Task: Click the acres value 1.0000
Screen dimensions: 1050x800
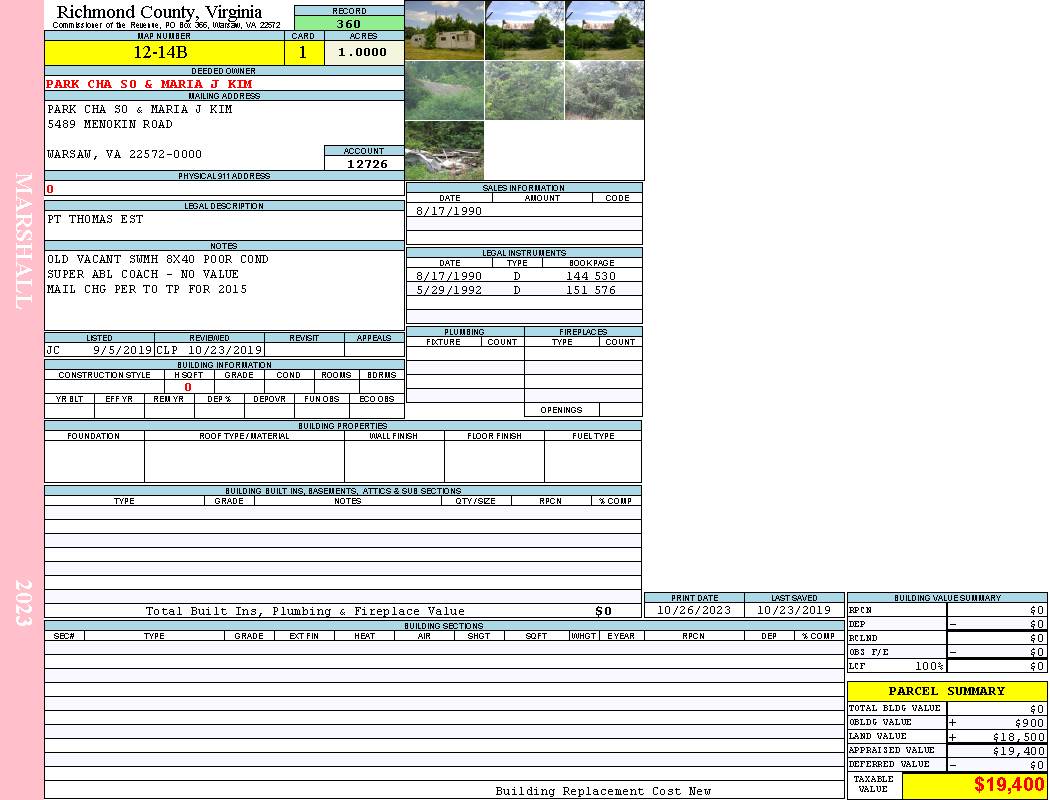Action: pyautogui.click(x=363, y=53)
